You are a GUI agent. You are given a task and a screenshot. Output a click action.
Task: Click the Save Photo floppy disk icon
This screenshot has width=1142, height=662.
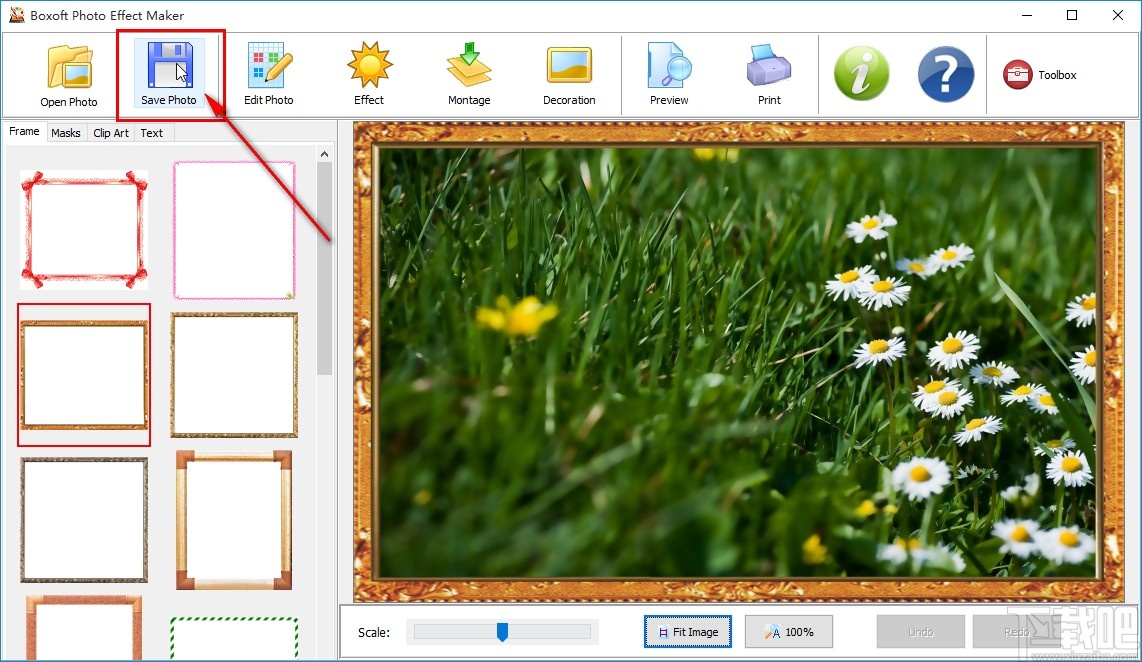(x=170, y=65)
